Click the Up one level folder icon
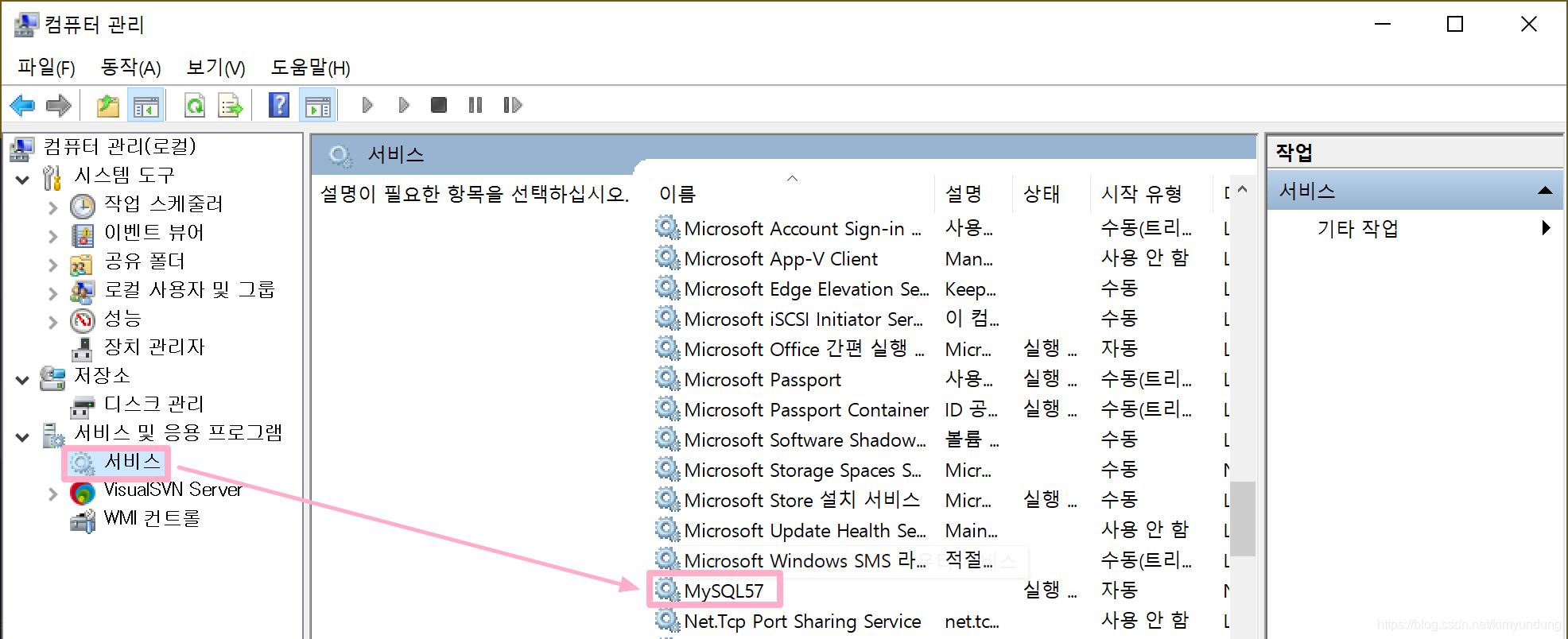Screen dimensions: 1568x639 pyautogui.click(x=108, y=105)
